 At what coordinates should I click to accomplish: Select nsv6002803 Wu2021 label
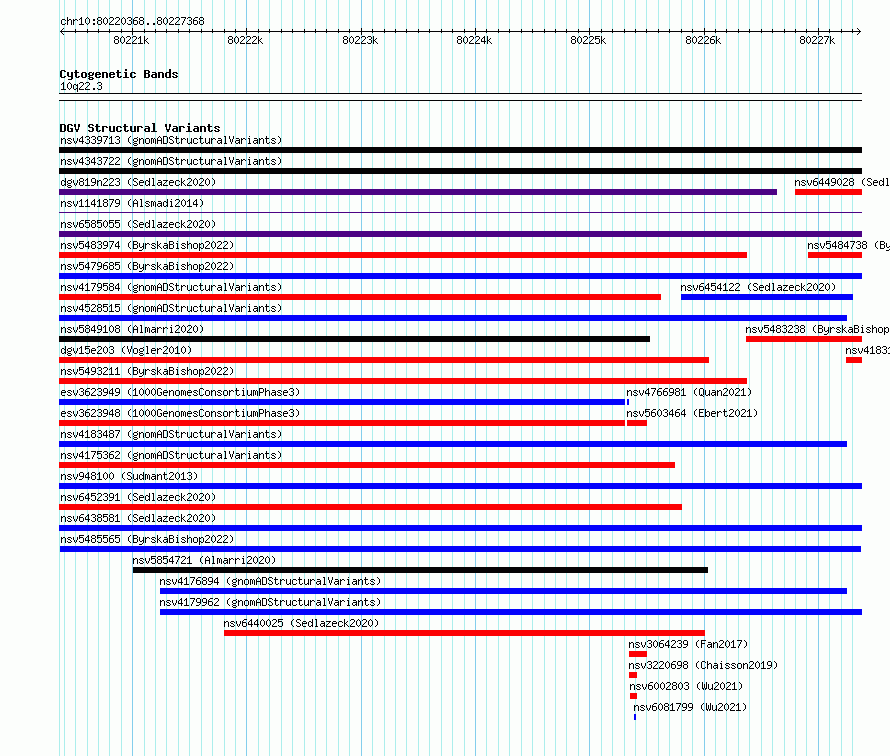pyautogui.click(x=686, y=686)
